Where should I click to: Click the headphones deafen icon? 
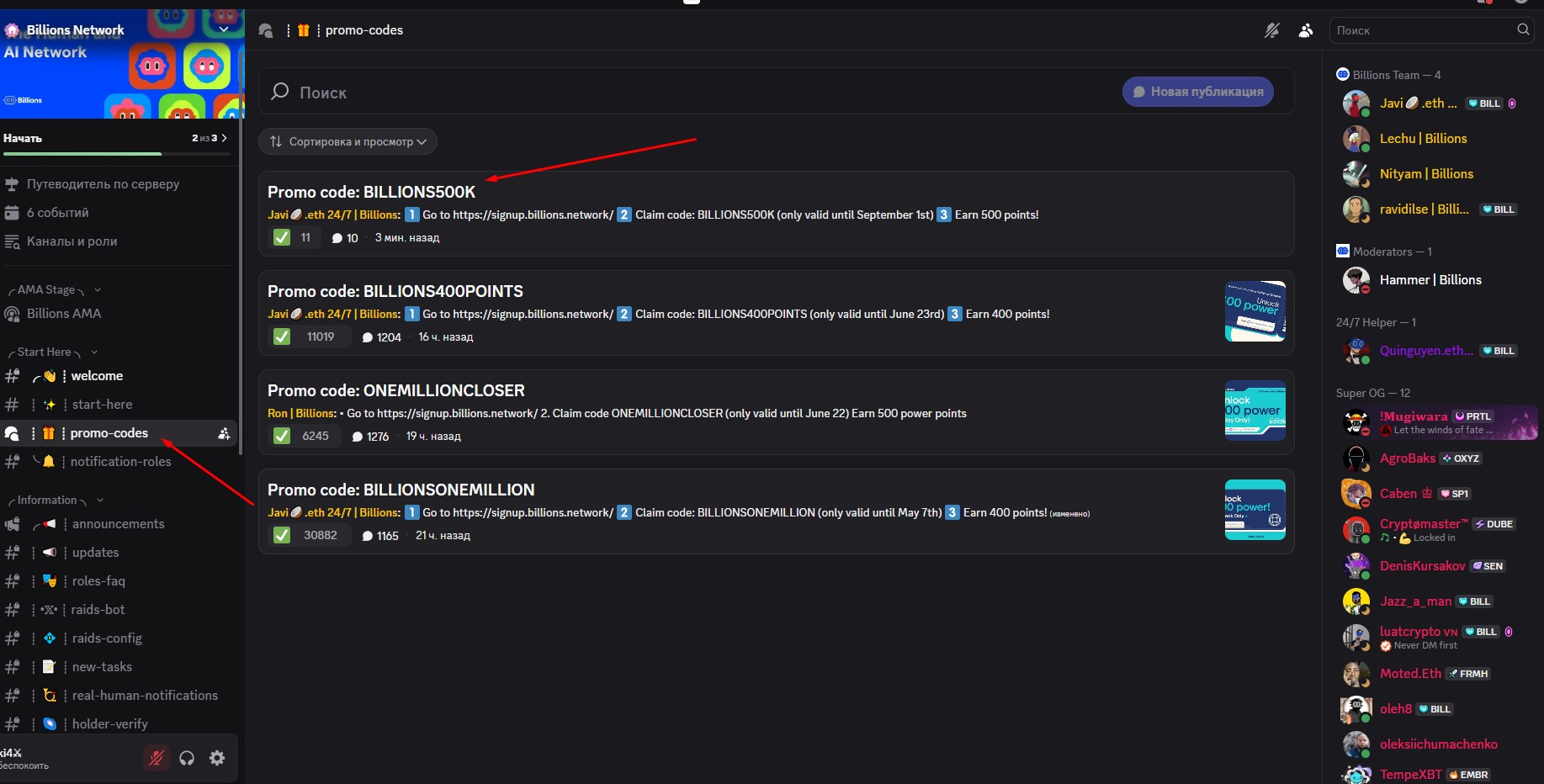click(x=187, y=758)
